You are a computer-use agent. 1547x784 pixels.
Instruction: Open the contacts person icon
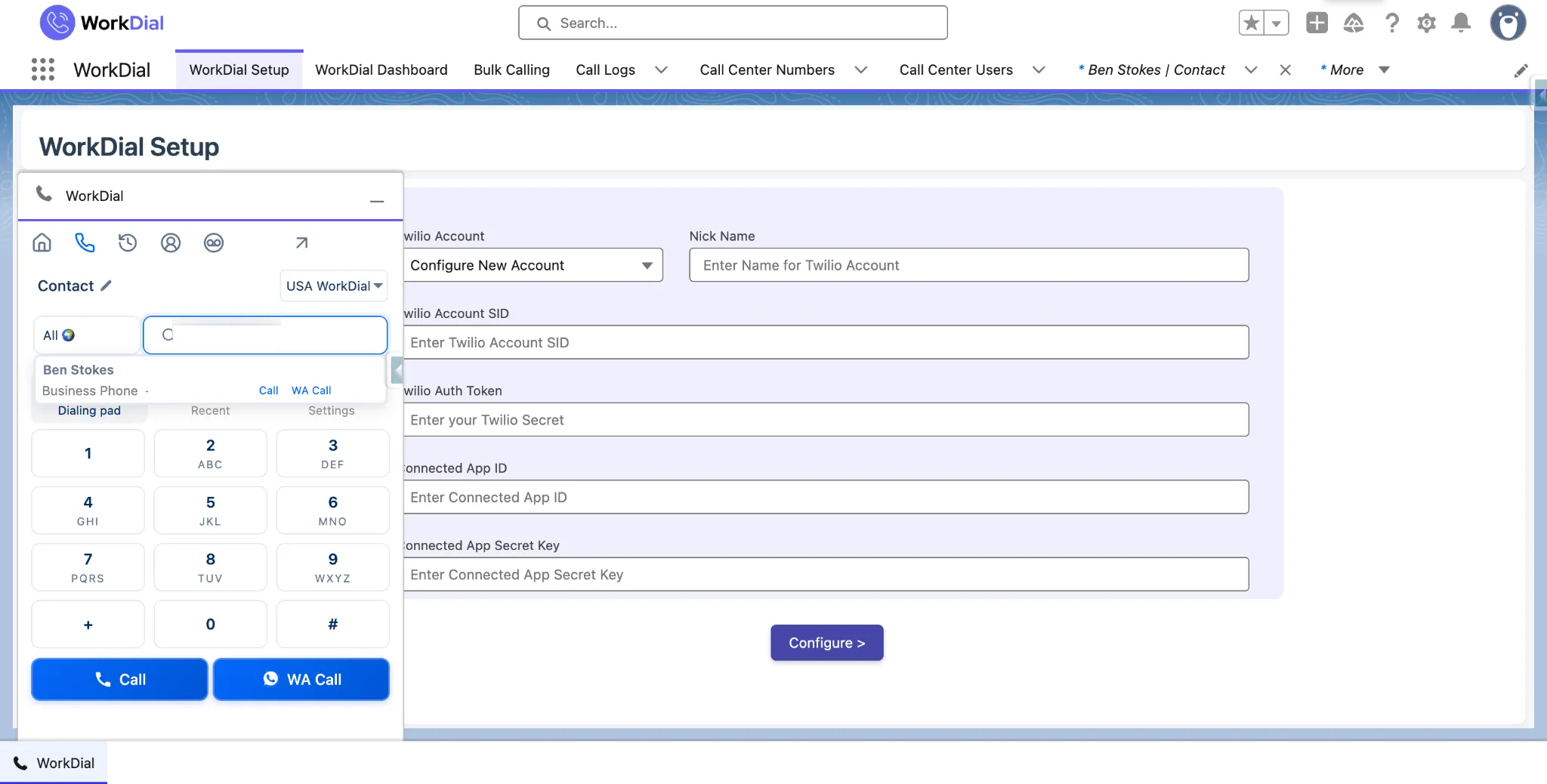[x=171, y=242]
